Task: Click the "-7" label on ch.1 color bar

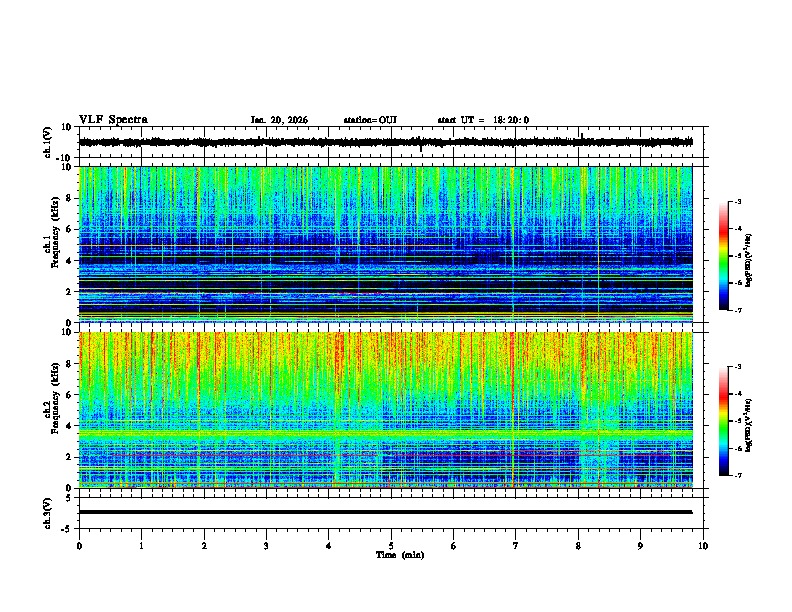Action: [738, 310]
